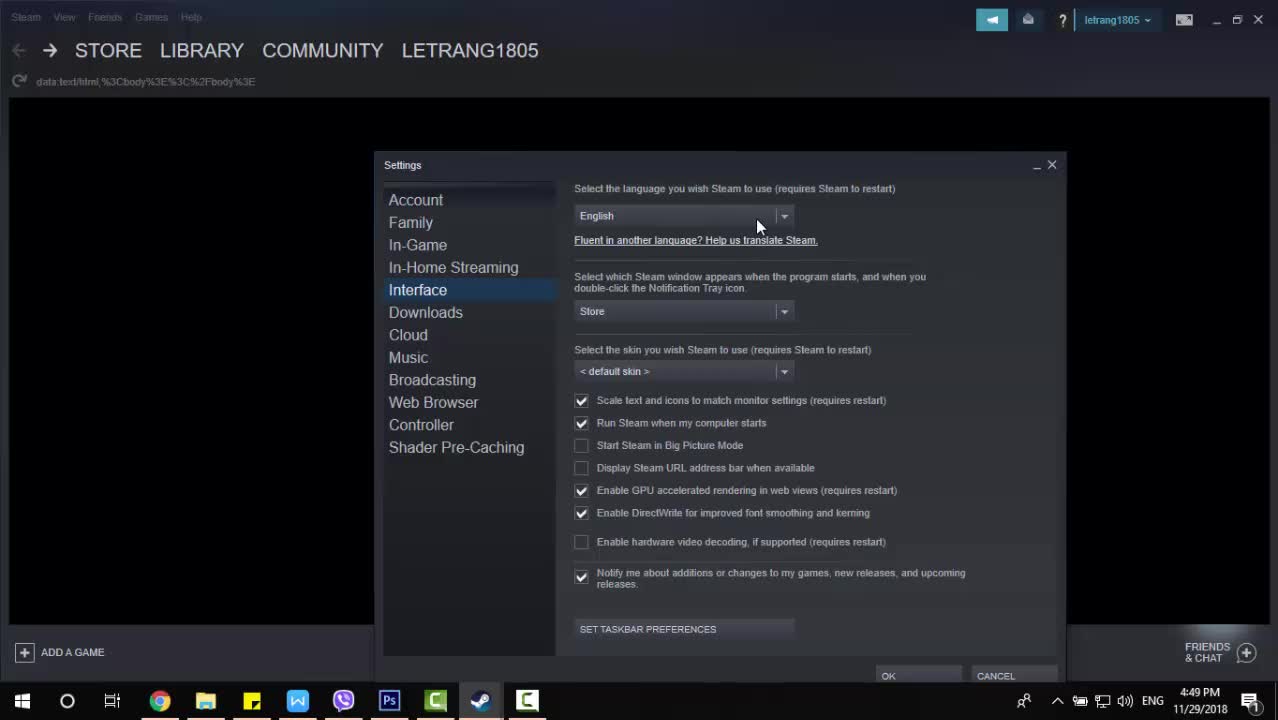Show hidden system tray icons

click(1057, 701)
